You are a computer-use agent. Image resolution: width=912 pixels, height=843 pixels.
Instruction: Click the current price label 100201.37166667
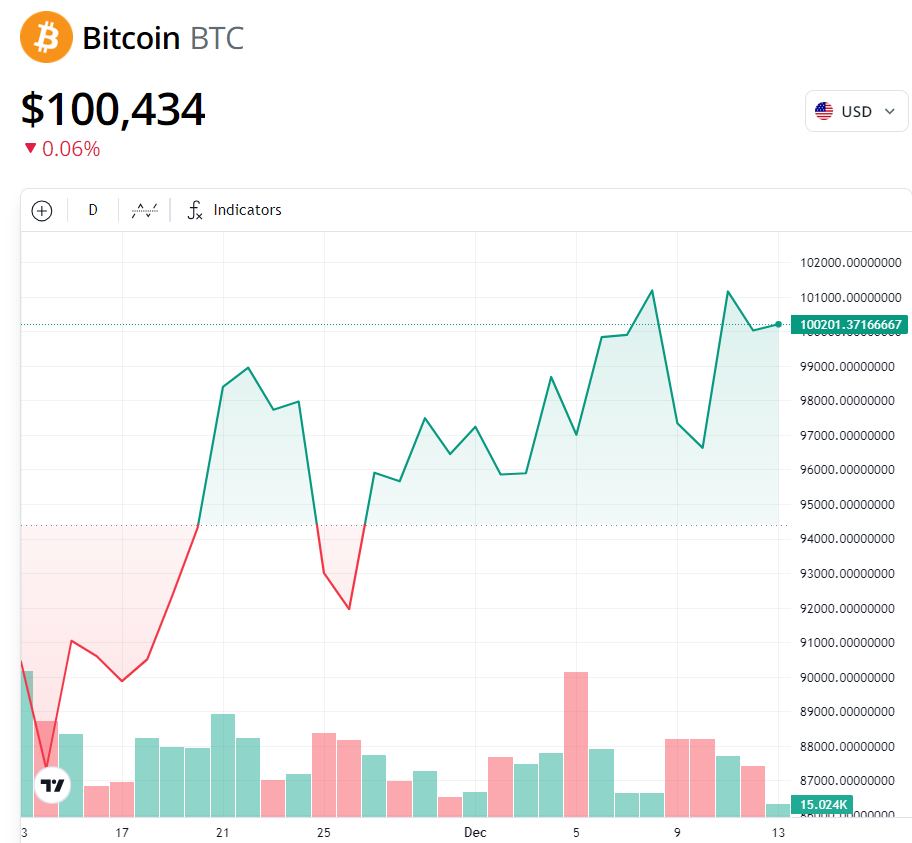coord(849,325)
